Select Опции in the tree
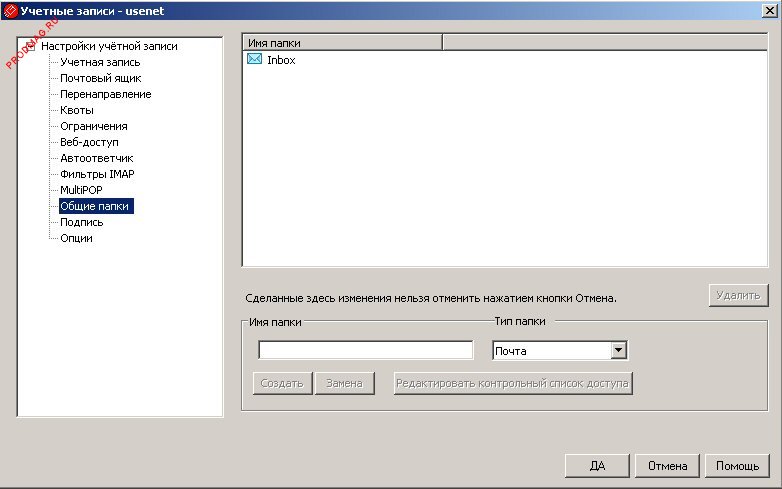 coord(76,238)
